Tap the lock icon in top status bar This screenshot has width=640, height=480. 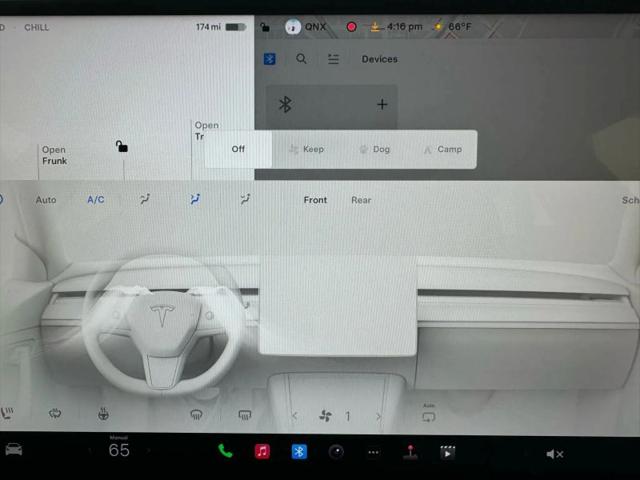(265, 27)
